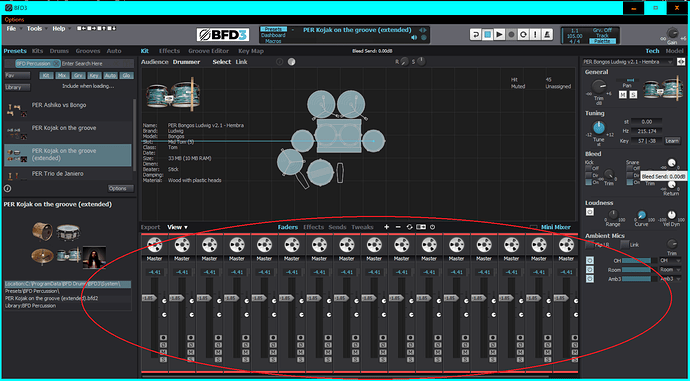690x381 pixels.
Task: Open the mixer View dropdown
Action: point(177,227)
